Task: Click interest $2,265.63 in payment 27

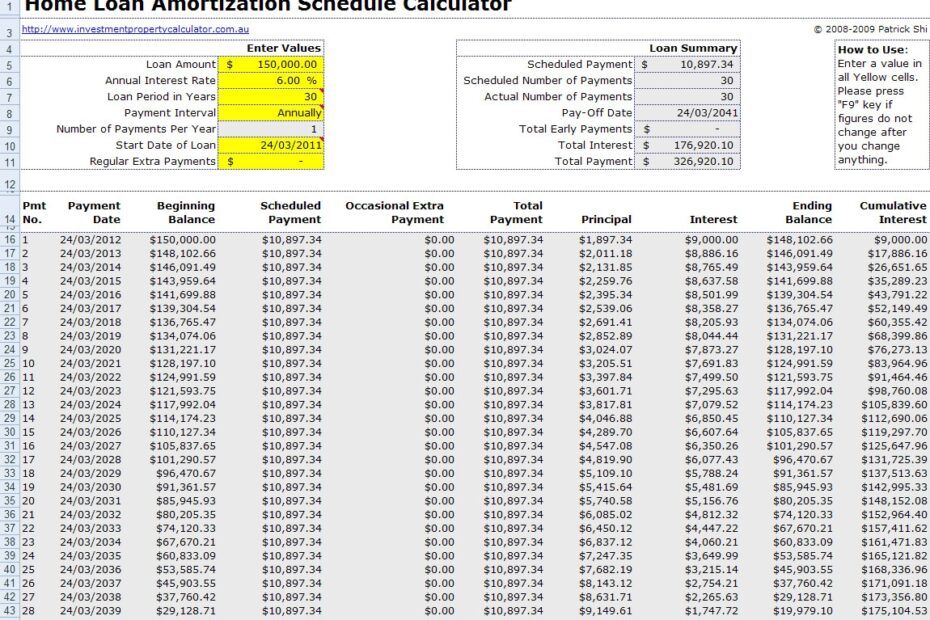Action: [711, 597]
